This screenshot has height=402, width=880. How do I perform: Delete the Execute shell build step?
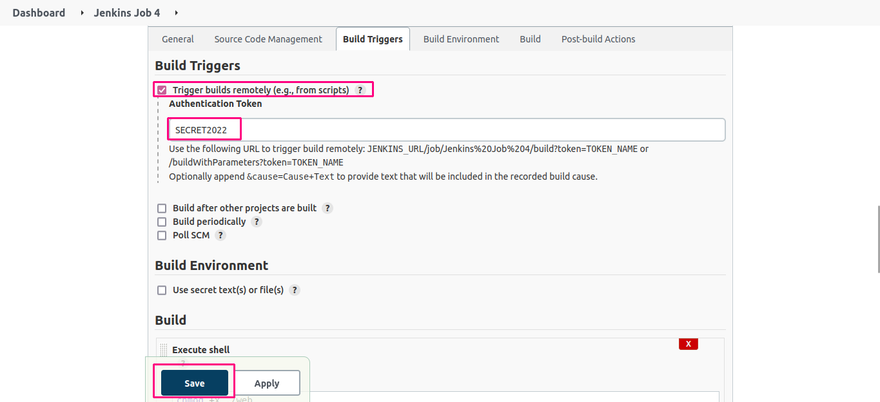click(x=688, y=344)
